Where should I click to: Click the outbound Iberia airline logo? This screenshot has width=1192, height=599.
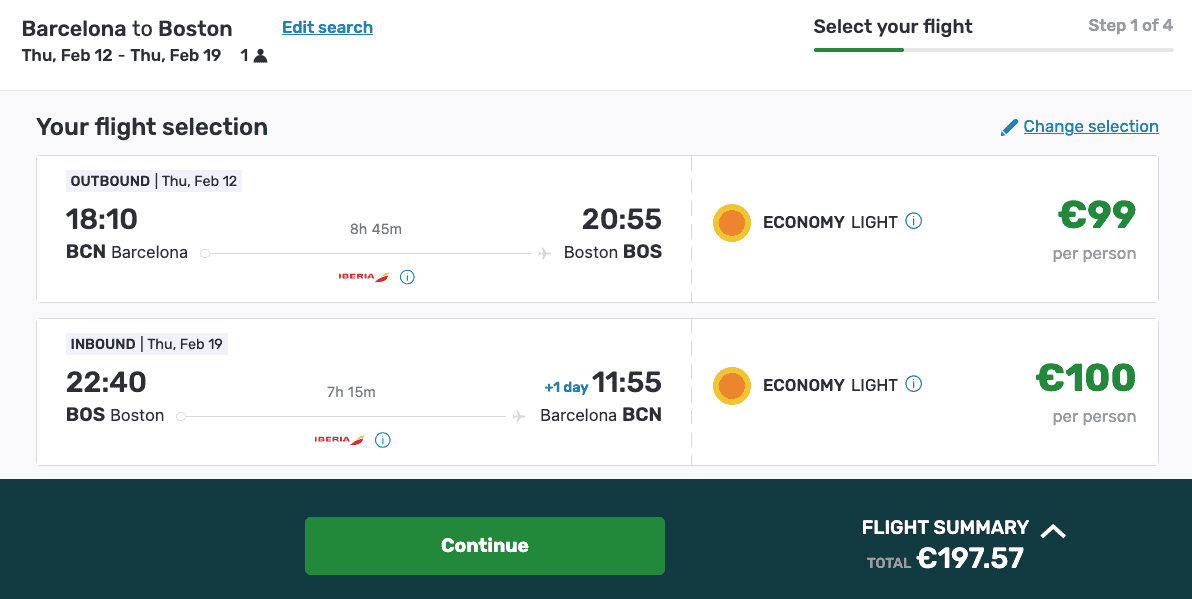click(363, 277)
